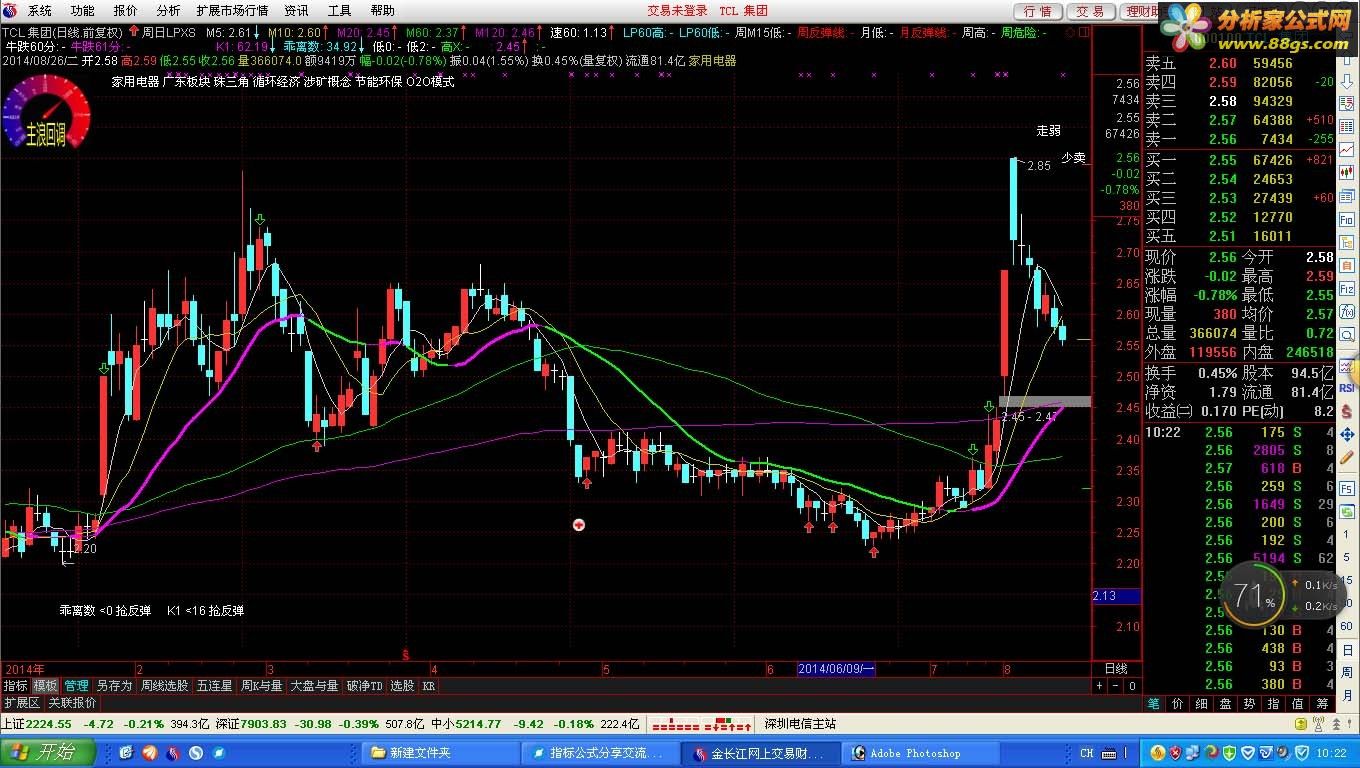Open the 关联报价 tab
Screen dimensions: 1360x768
tap(72, 703)
